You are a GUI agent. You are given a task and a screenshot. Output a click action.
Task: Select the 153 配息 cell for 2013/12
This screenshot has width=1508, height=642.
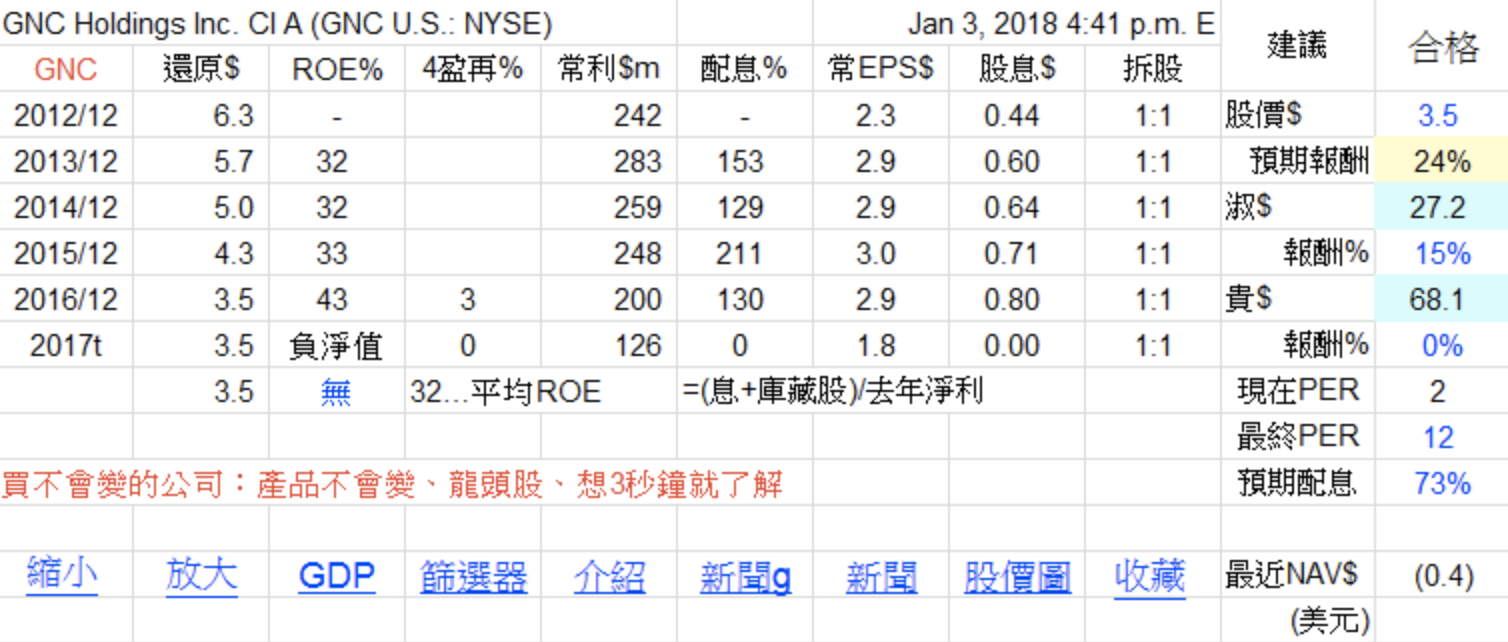point(745,161)
